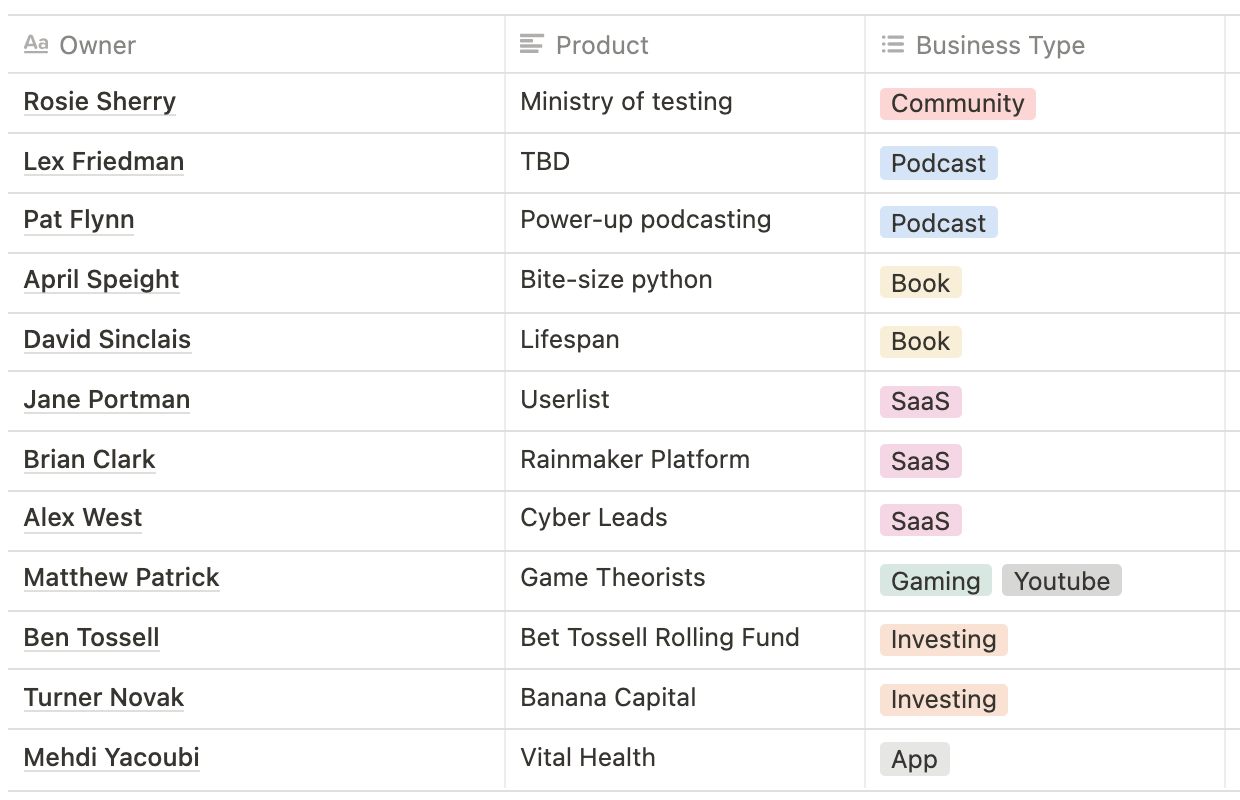The height and width of the screenshot is (800, 1240).
Task: Click the Book tag for Bite-size python
Action: [921, 283]
